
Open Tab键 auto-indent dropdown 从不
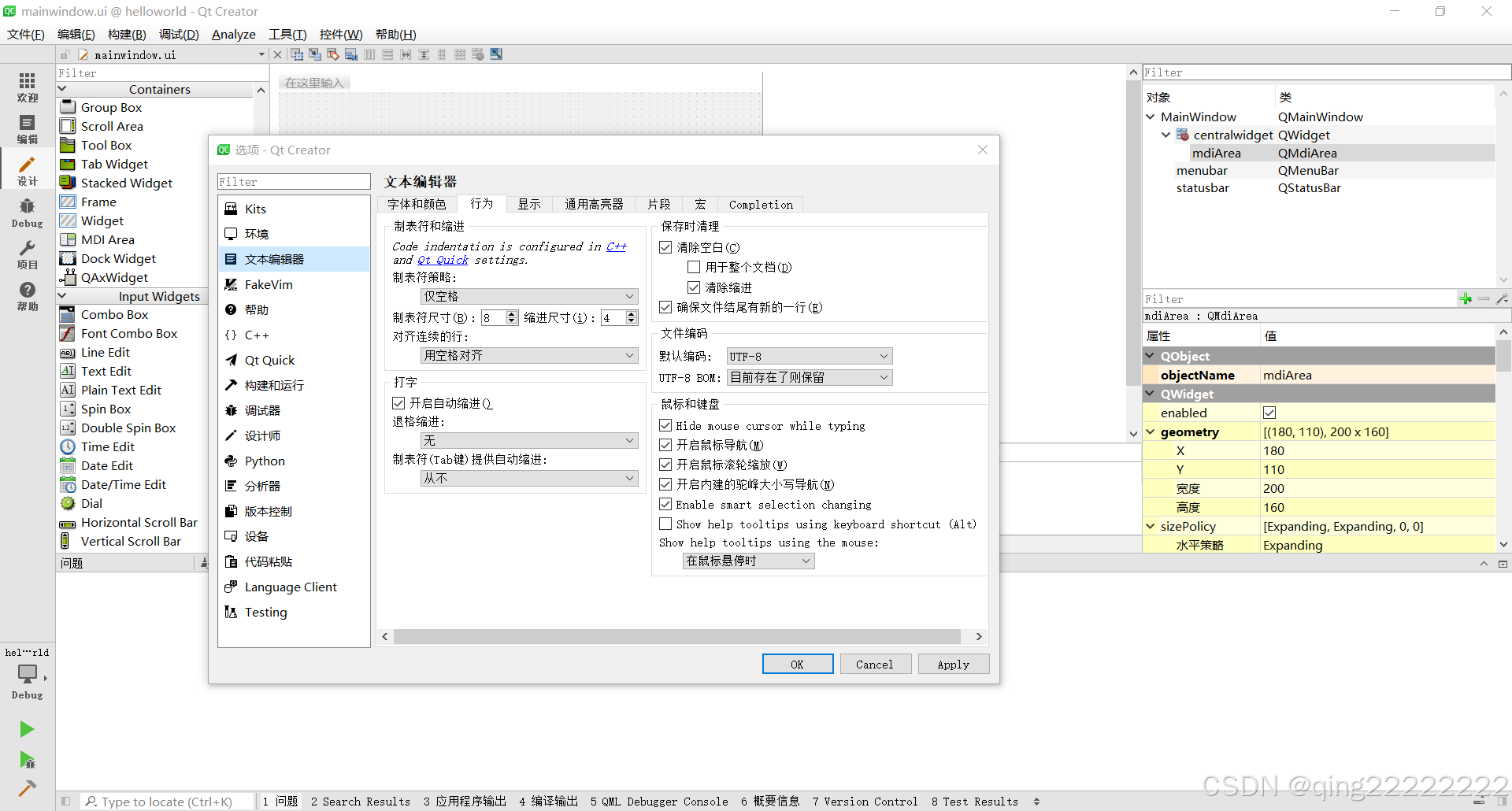pyautogui.click(x=529, y=478)
